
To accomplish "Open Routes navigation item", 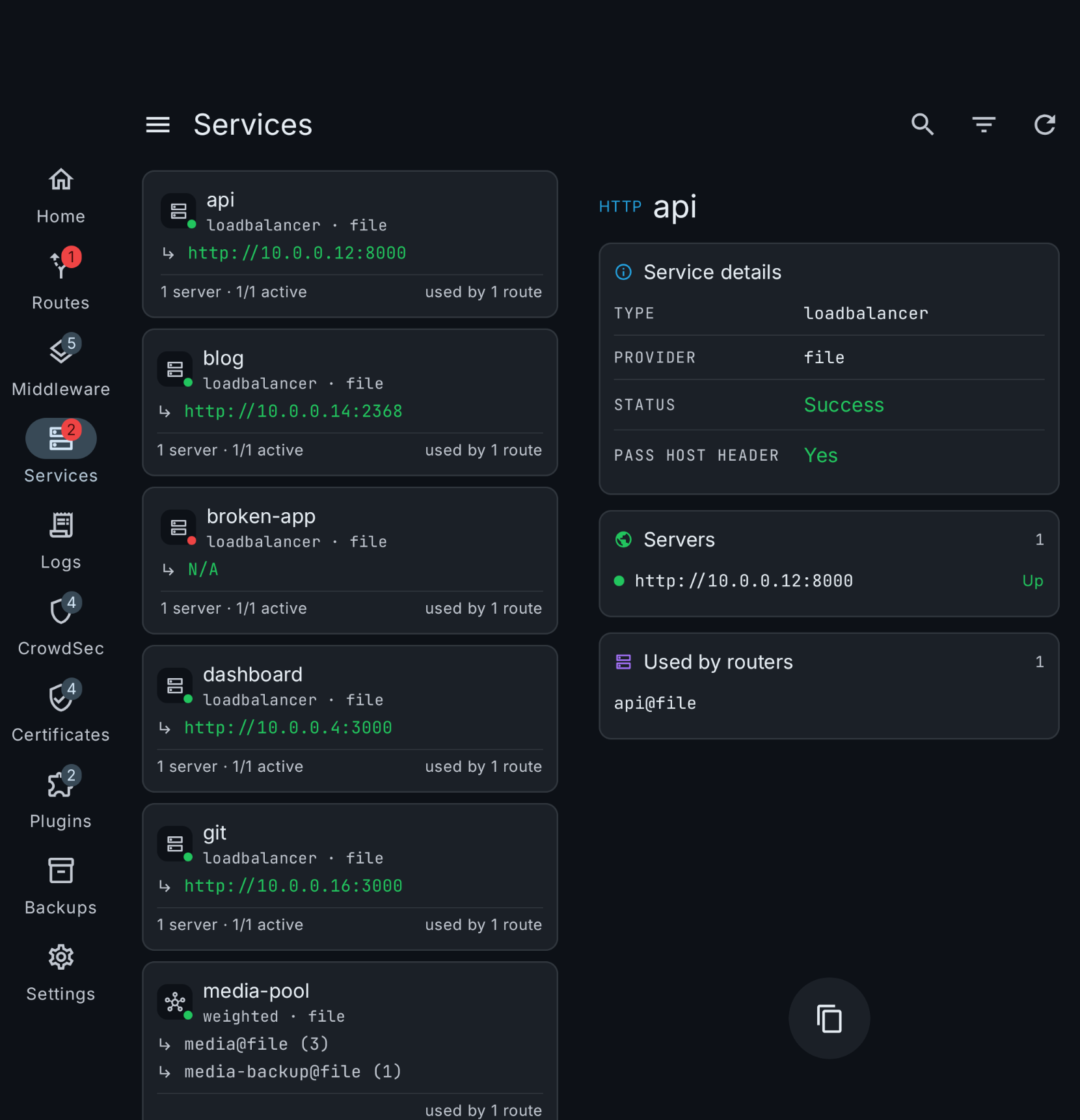I will tap(61, 280).
